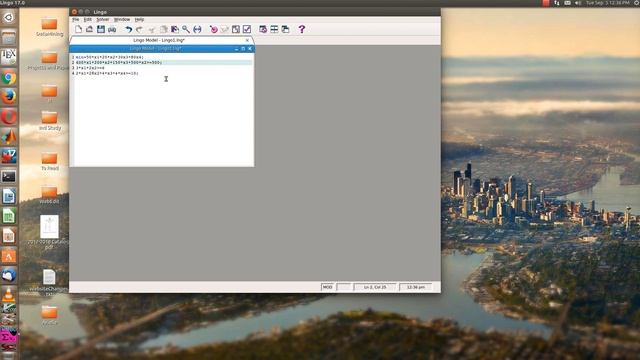This screenshot has width=640, height=360.
Task: Click code line 1 starting with min=
Action: click(x=109, y=57)
